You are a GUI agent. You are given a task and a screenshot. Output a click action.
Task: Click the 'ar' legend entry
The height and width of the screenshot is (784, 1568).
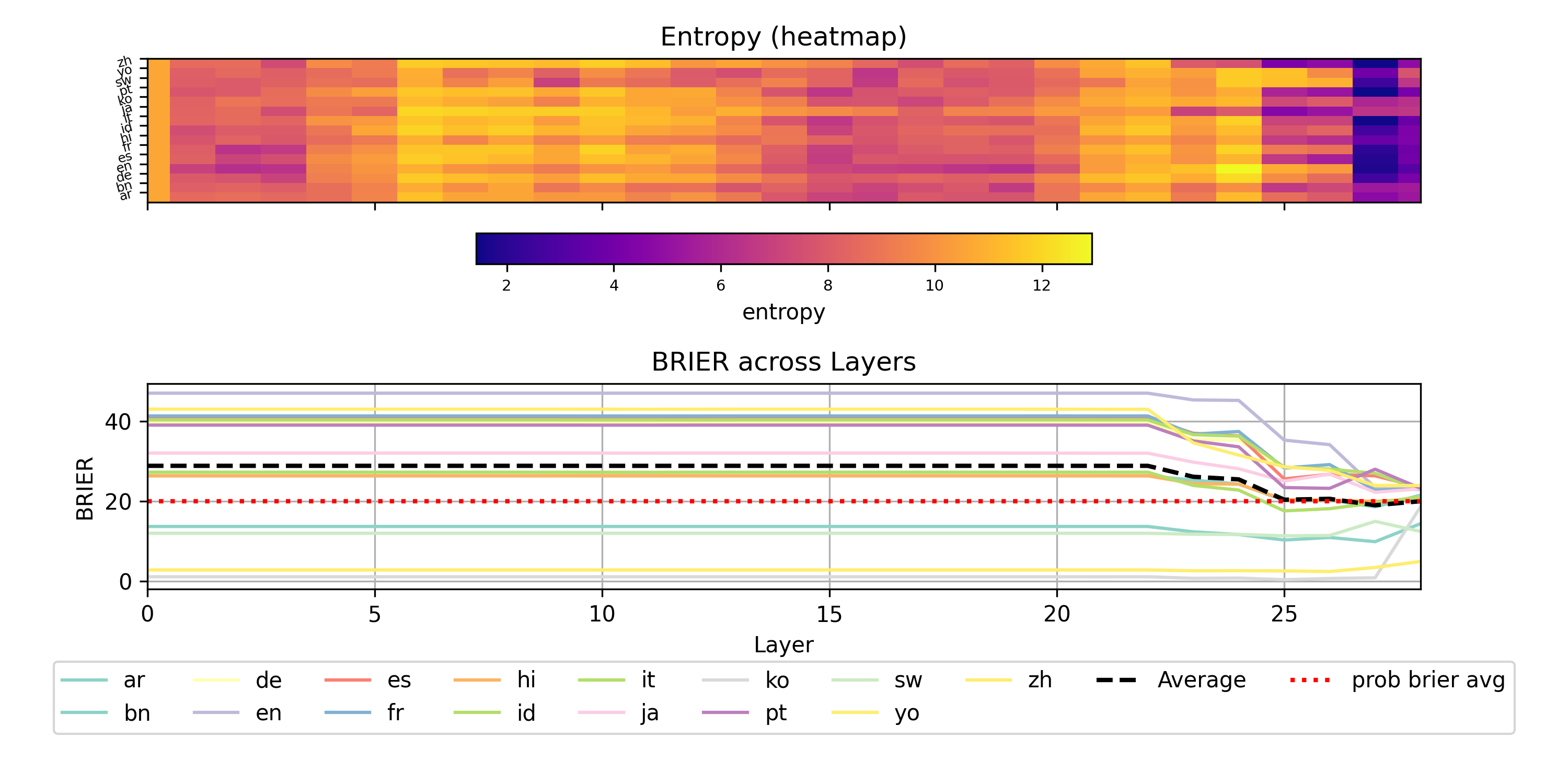pos(133,680)
